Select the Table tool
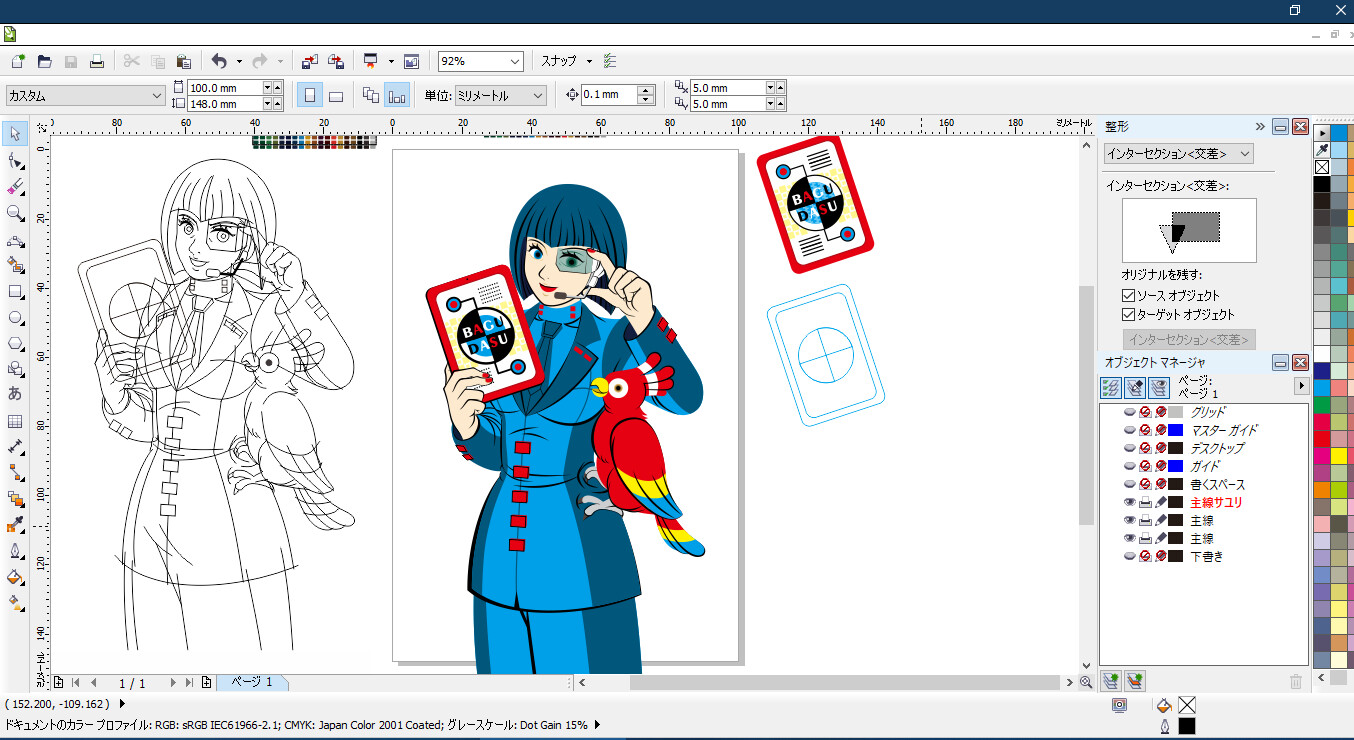The height and width of the screenshot is (740, 1354). (15, 421)
